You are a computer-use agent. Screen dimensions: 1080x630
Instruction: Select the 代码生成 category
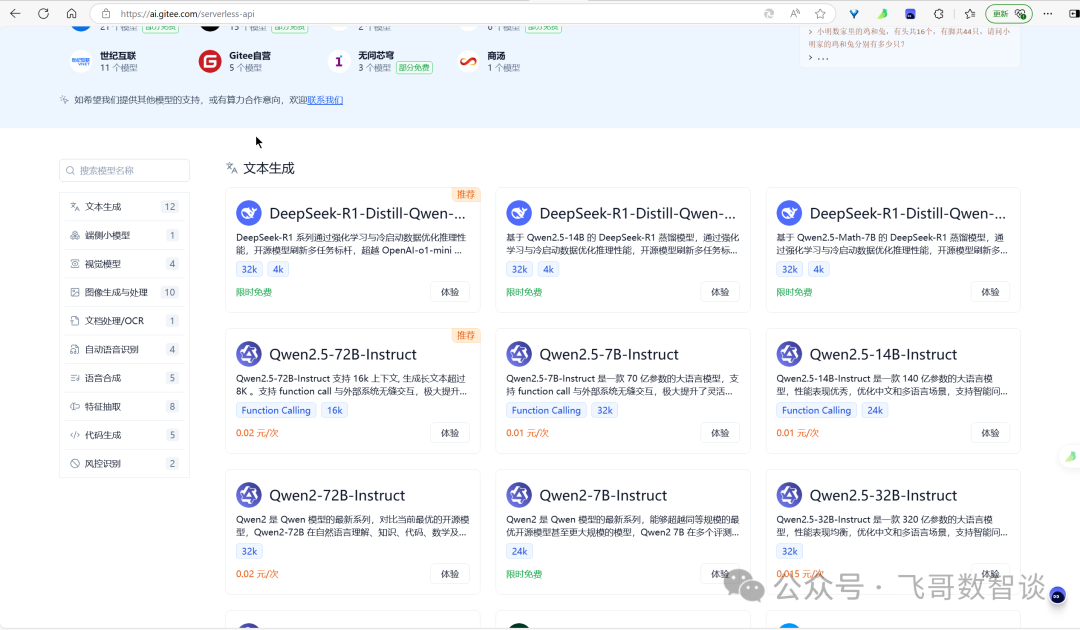(124, 435)
